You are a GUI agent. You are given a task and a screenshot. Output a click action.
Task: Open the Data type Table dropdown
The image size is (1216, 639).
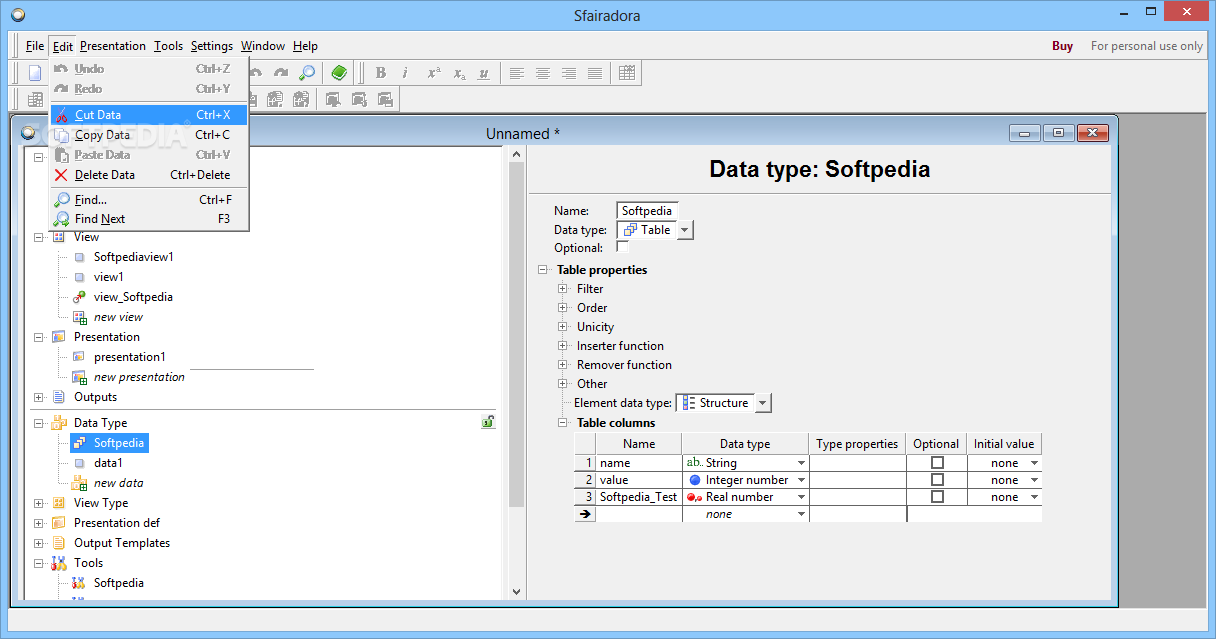coord(685,230)
